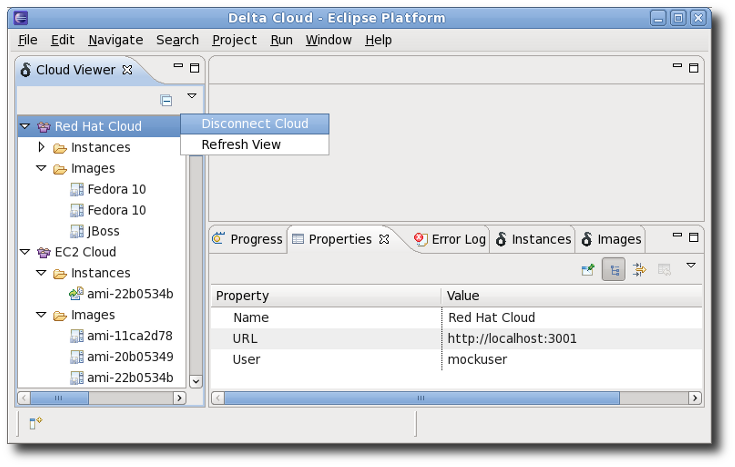Open the Navigate menu
This screenshot has height=467, width=735.
115,40
